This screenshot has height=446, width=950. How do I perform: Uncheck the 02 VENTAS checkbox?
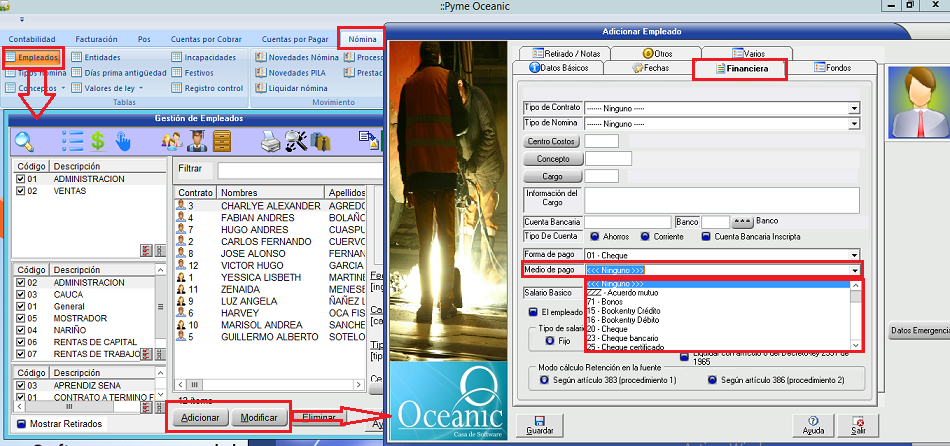(21, 191)
